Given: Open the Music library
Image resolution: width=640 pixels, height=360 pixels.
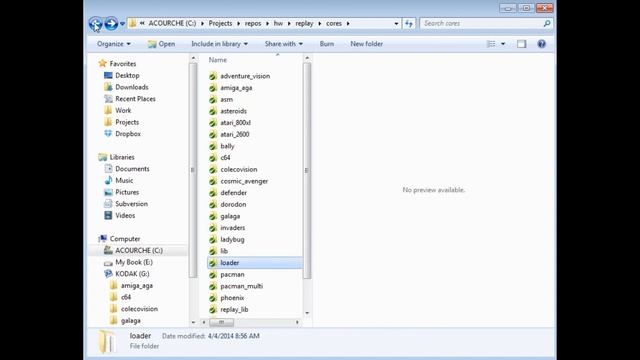Looking at the screenshot, I should tap(124, 180).
